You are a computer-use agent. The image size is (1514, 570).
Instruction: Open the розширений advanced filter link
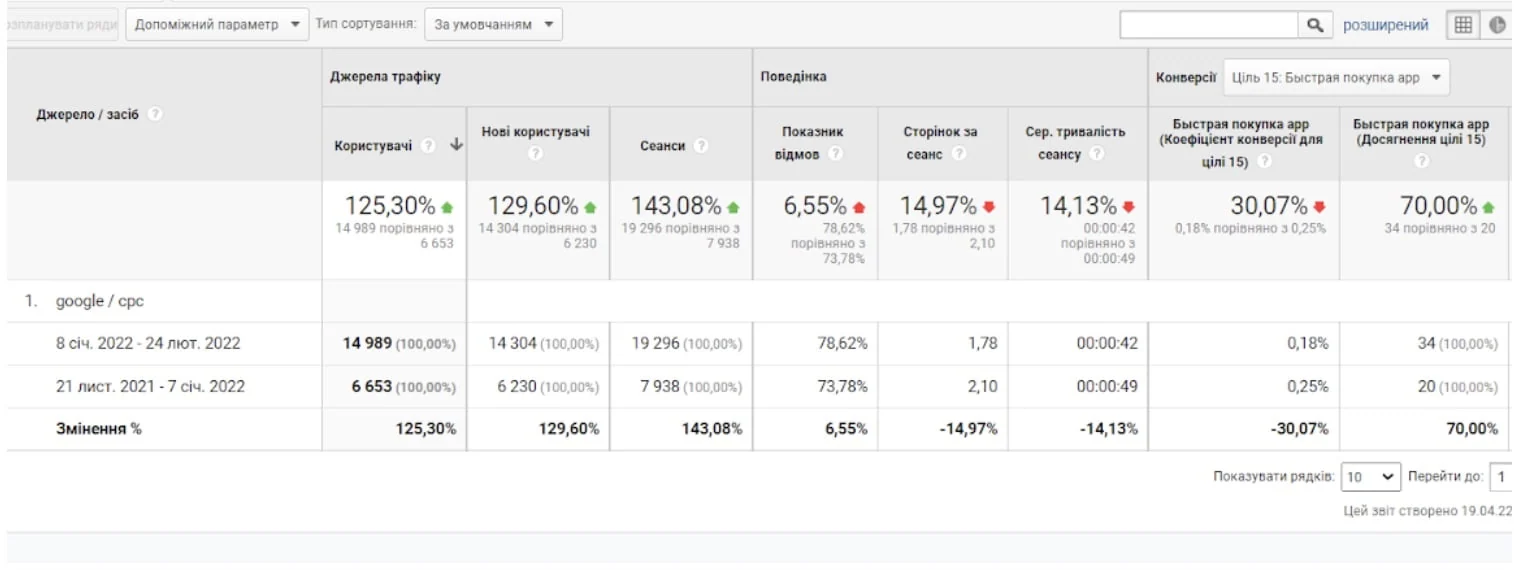pos(1385,25)
